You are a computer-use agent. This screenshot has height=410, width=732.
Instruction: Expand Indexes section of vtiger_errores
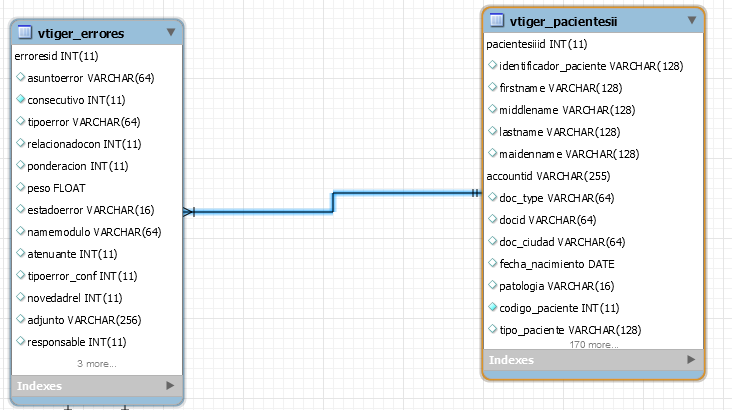[170, 386]
